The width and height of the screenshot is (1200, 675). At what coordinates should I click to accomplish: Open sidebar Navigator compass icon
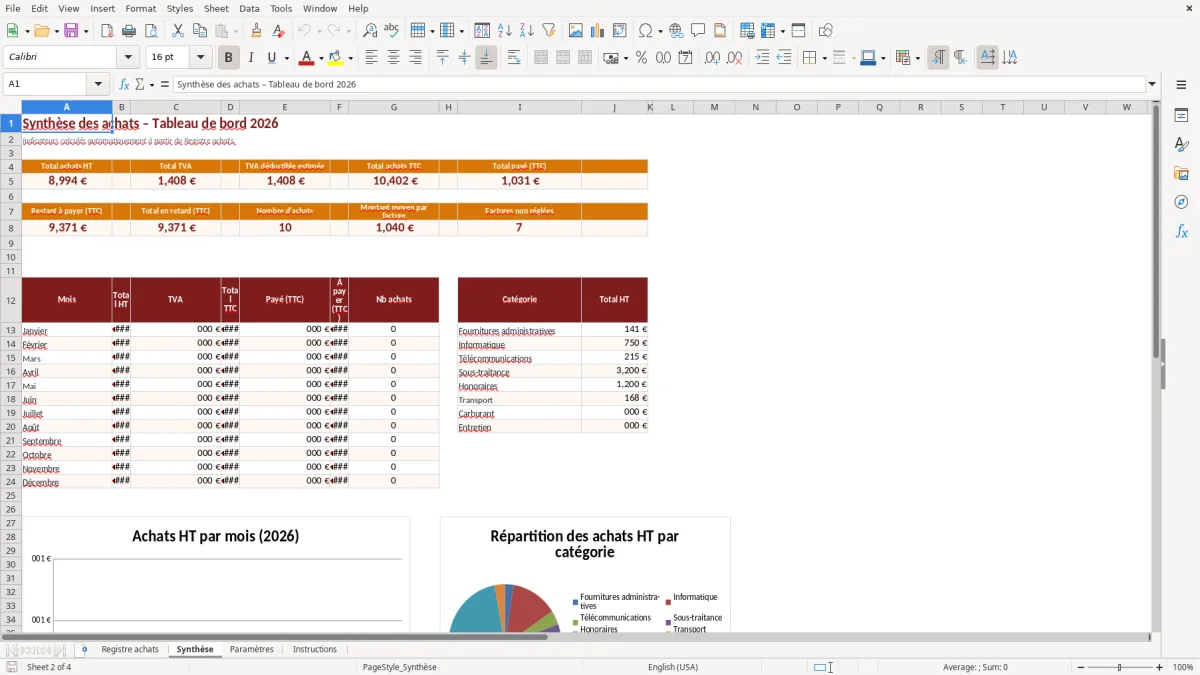1181,202
